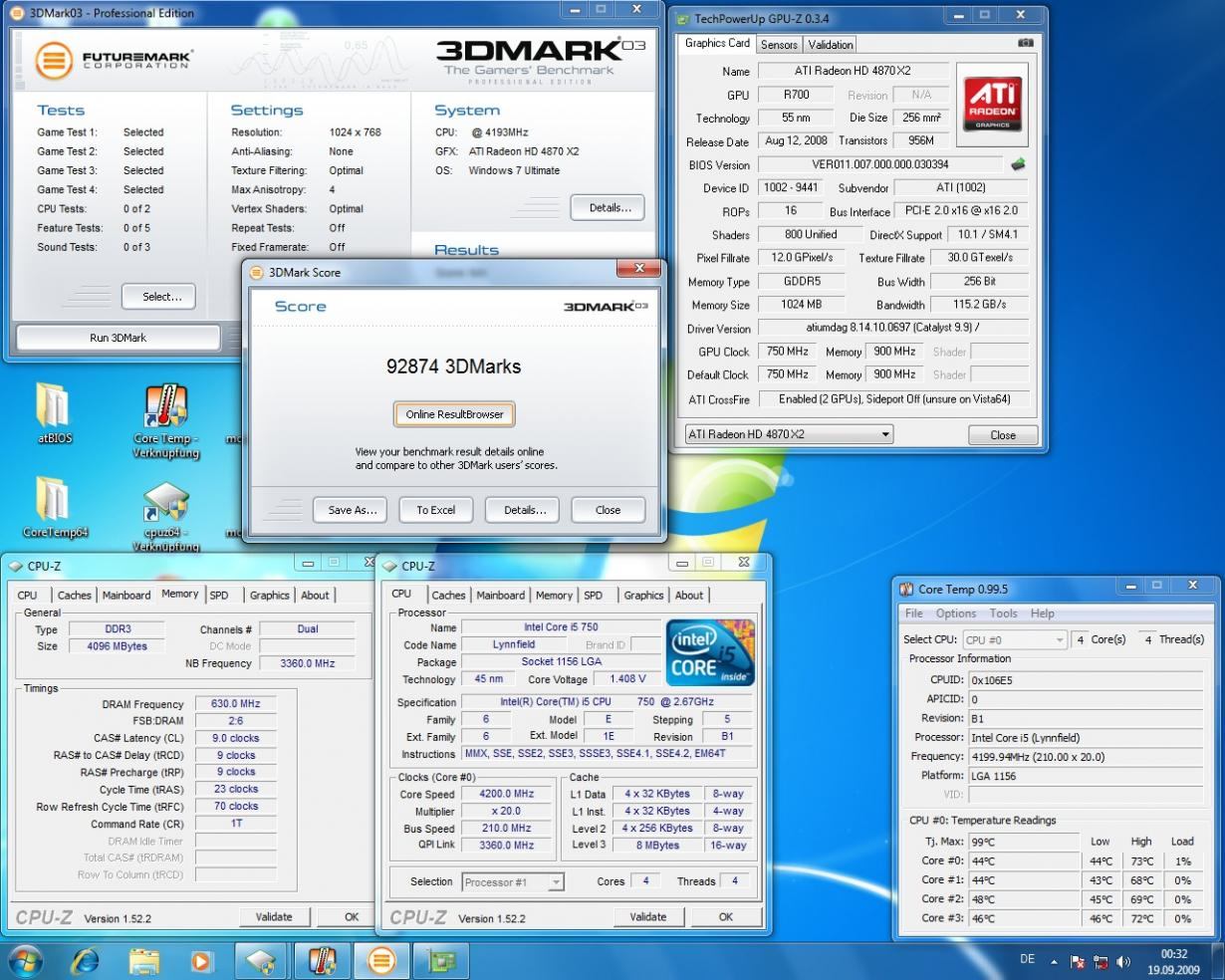The height and width of the screenshot is (980, 1225).
Task: Click system Details... button in 3DMark03
Action: click(610, 208)
